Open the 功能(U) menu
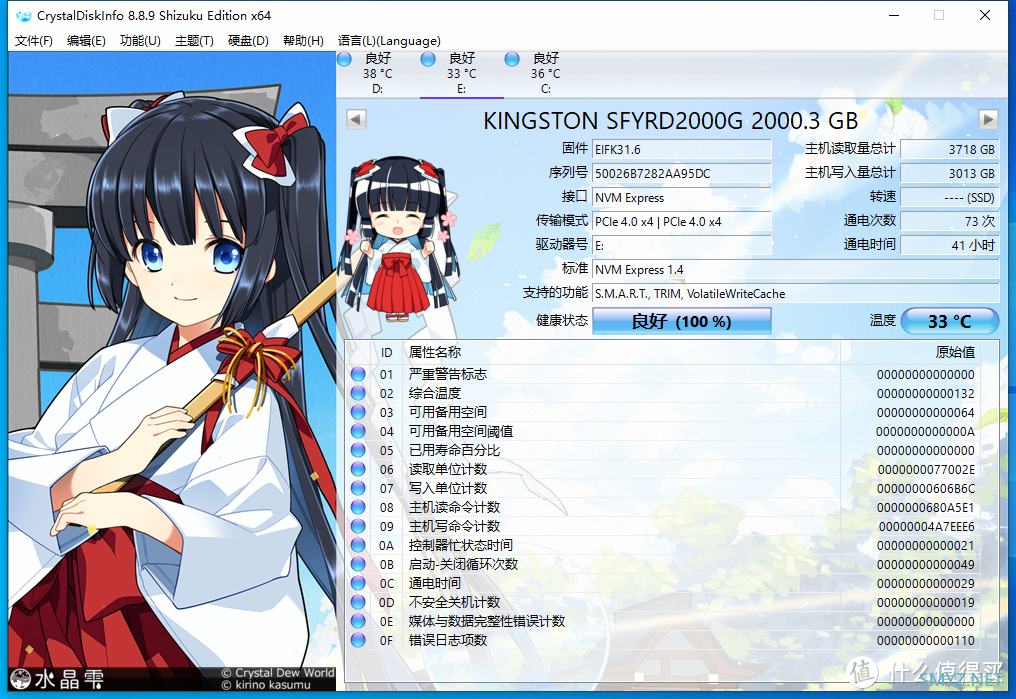Image resolution: width=1016 pixels, height=699 pixels. pos(140,41)
